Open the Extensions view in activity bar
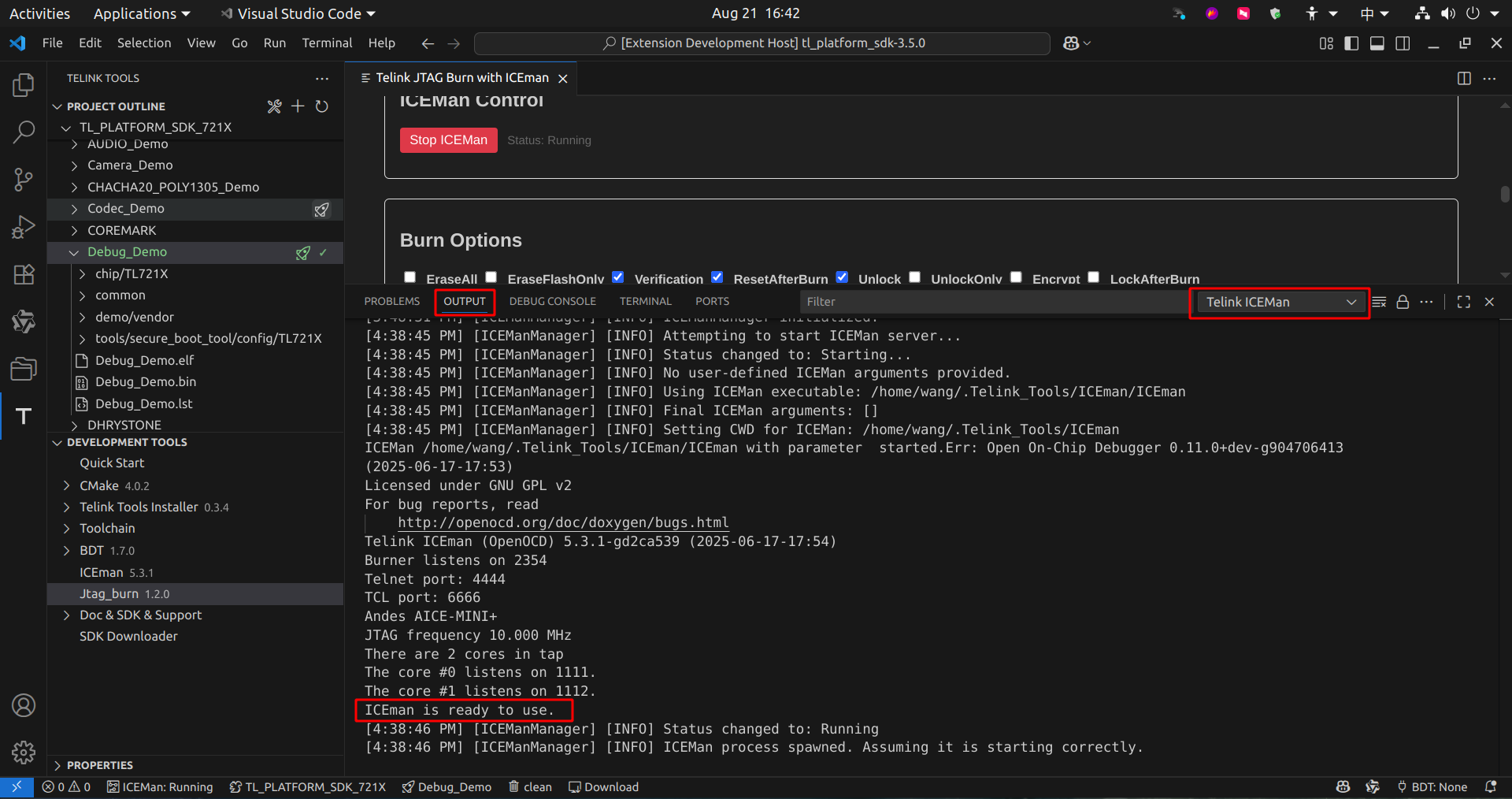The width and height of the screenshot is (1512, 799). 24,274
